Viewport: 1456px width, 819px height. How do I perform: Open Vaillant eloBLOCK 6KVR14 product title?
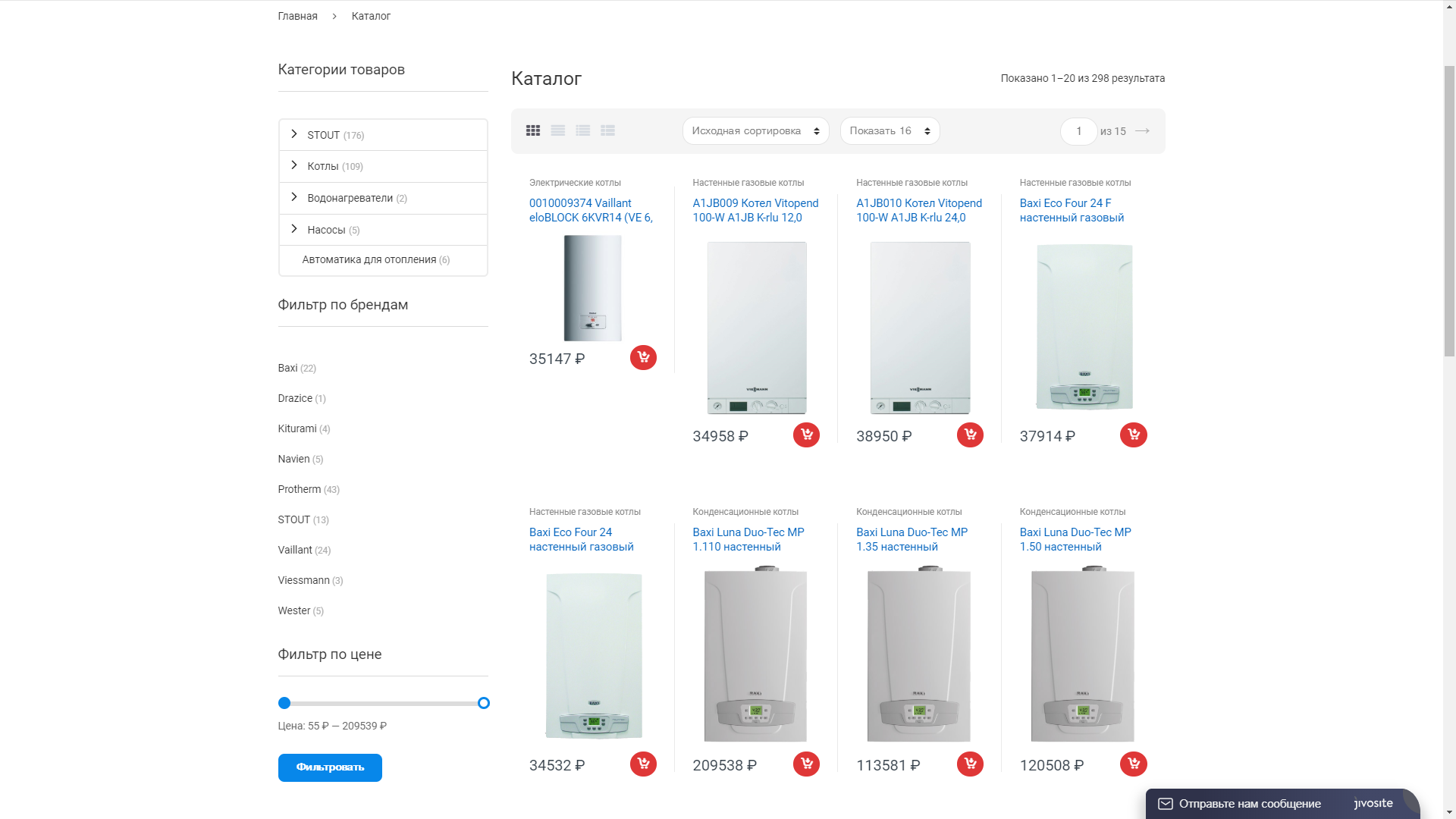point(591,210)
